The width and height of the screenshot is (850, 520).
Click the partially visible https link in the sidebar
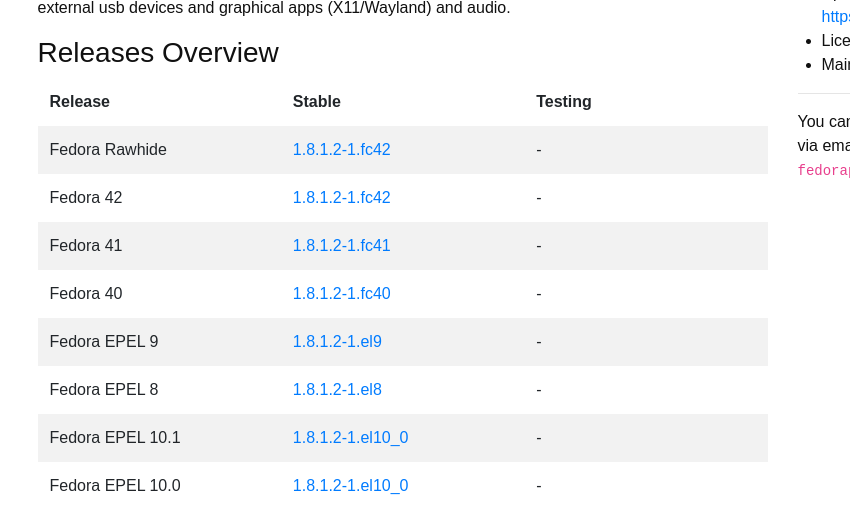pos(835,16)
